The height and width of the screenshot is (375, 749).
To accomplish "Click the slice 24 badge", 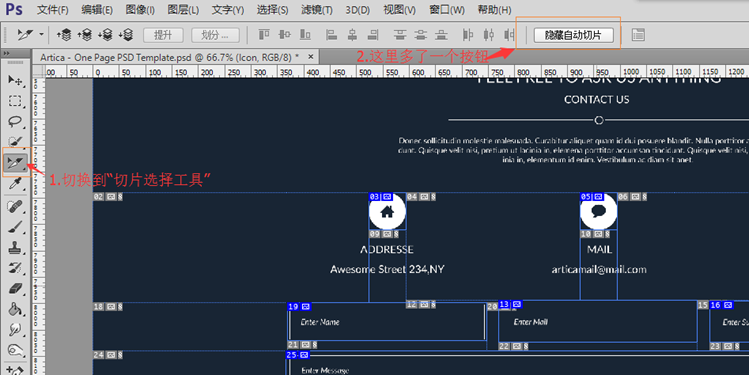I will pos(108,355).
